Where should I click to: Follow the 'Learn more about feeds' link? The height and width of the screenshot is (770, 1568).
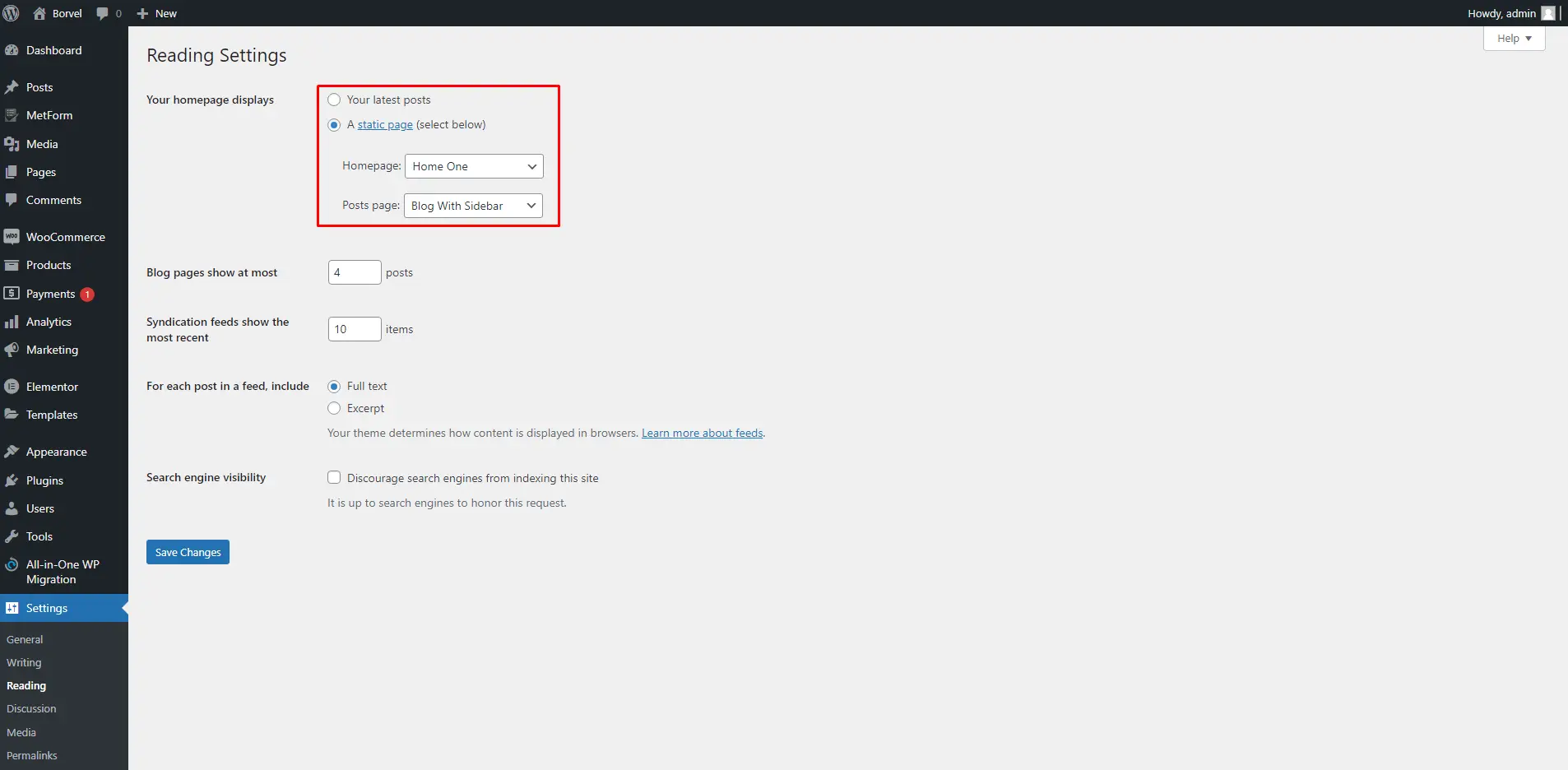tap(702, 433)
